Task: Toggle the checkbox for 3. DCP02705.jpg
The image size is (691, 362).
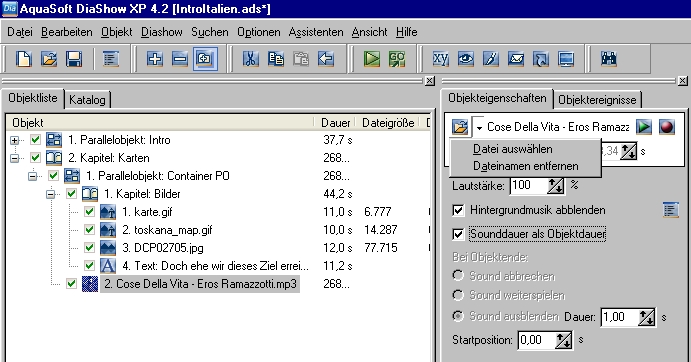Action: pyautogui.click(x=89, y=247)
